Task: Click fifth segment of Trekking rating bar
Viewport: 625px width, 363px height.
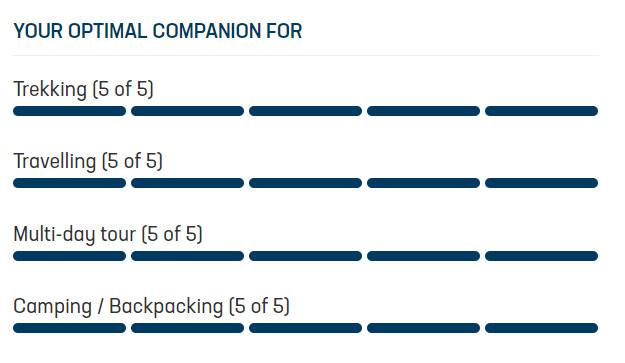Action: 541,111
